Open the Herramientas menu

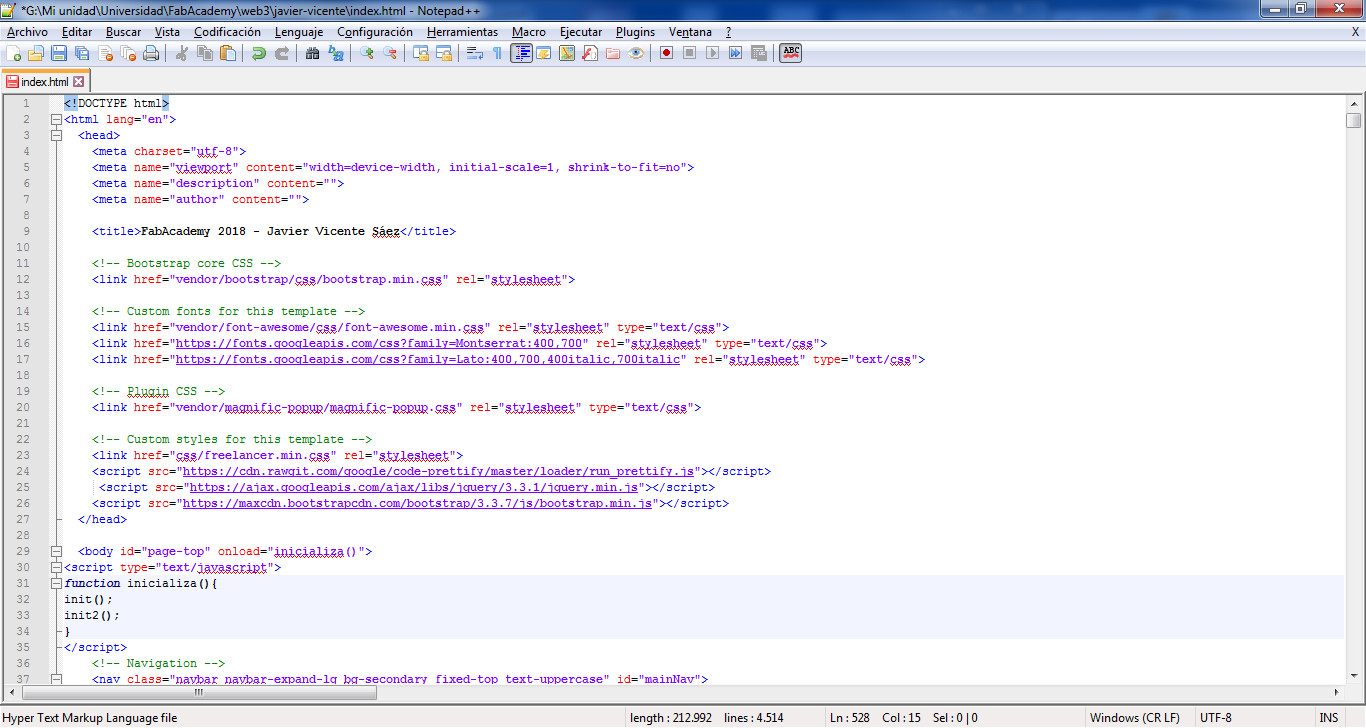point(462,32)
